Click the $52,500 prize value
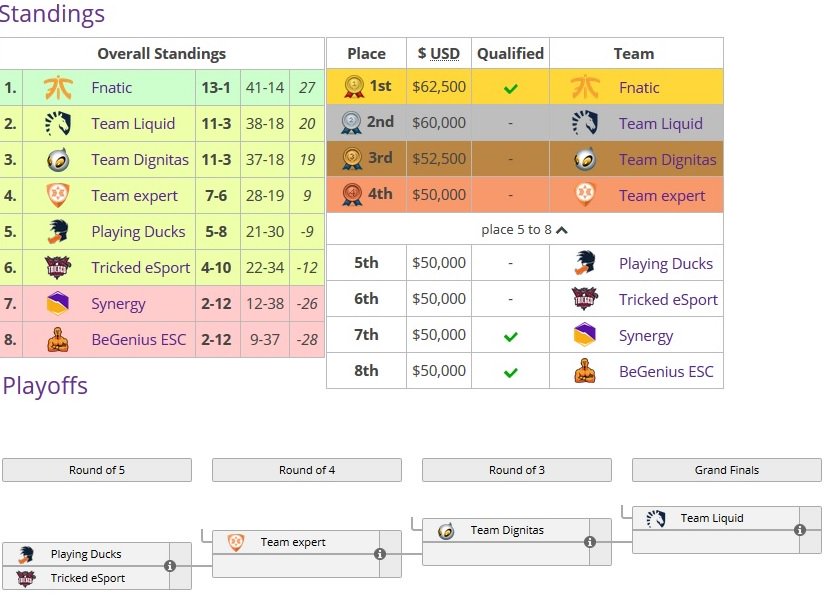The width and height of the screenshot is (830, 597). click(x=439, y=159)
